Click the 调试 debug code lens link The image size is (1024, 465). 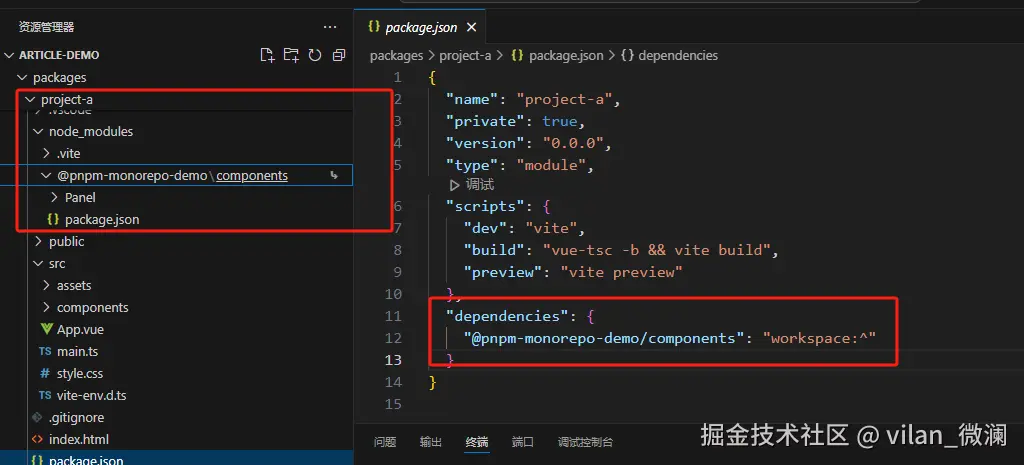480,185
